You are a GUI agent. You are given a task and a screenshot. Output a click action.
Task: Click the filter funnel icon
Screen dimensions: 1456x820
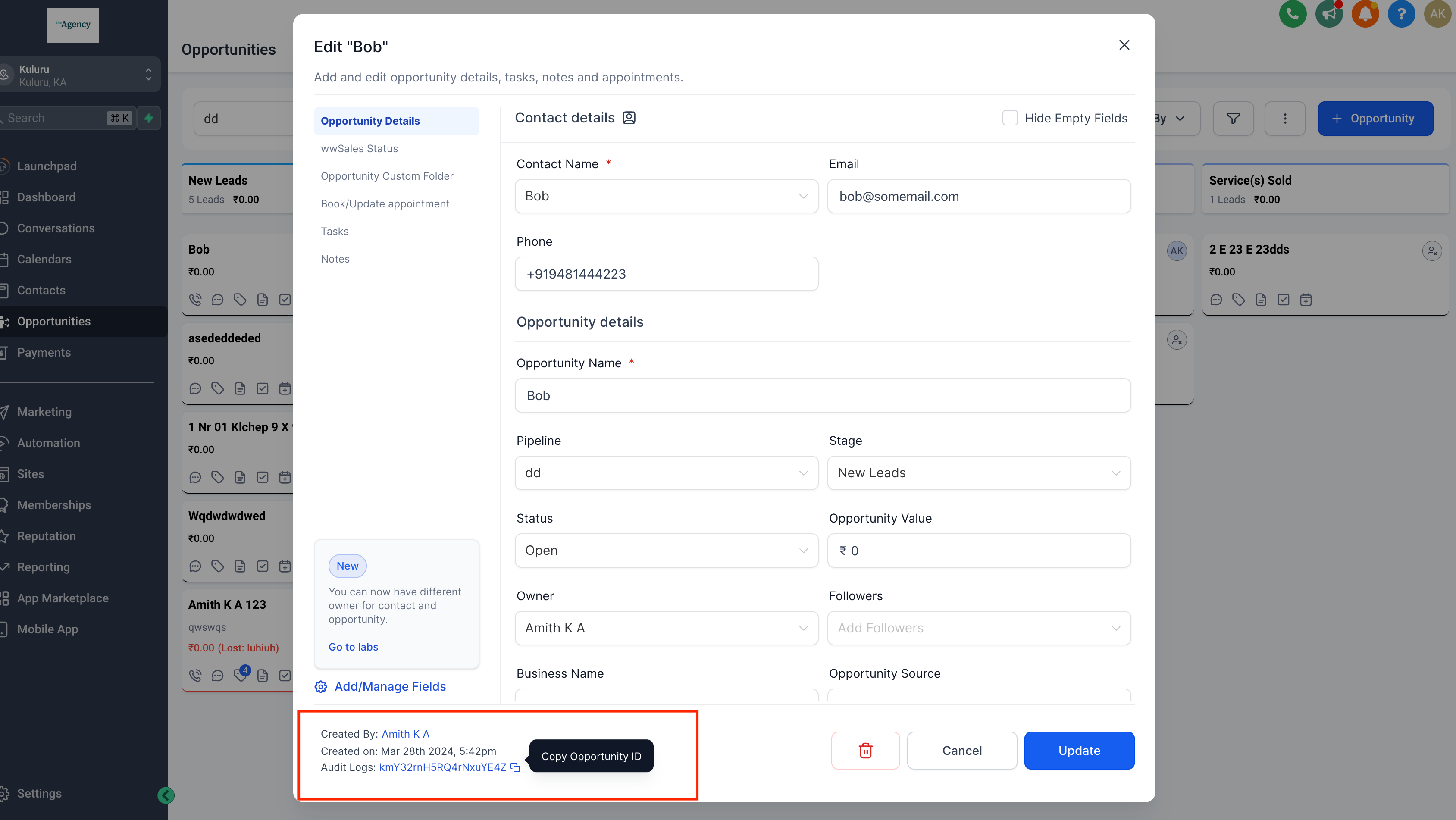coord(1233,118)
